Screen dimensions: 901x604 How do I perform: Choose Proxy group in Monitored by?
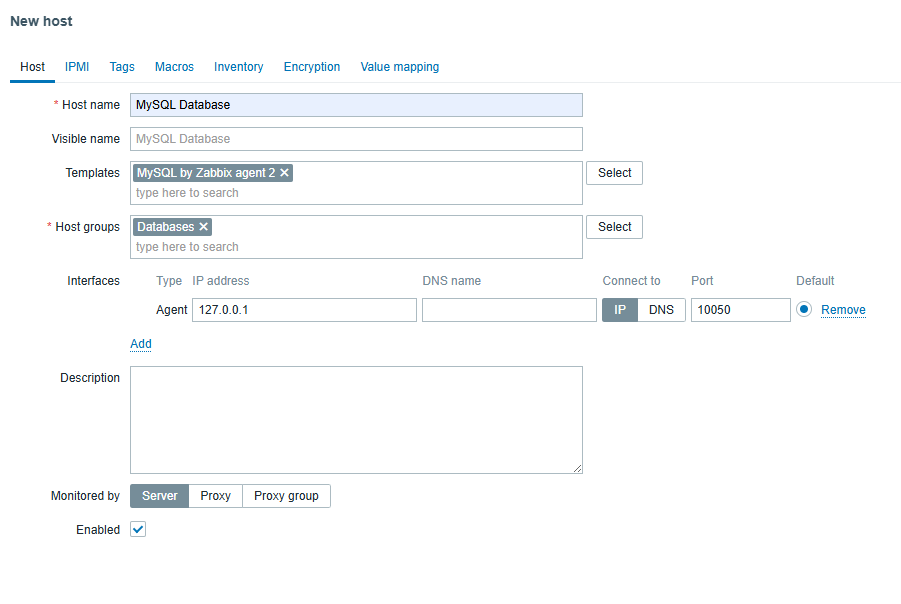(x=286, y=496)
